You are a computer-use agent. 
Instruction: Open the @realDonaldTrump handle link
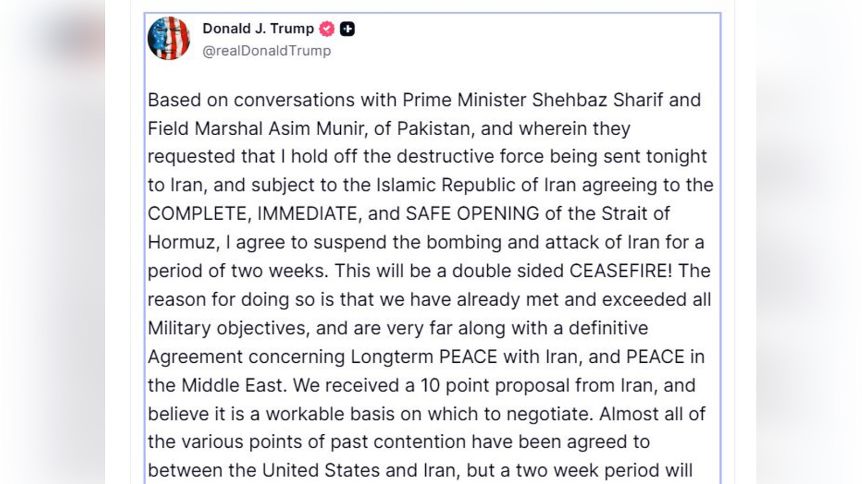(x=266, y=51)
